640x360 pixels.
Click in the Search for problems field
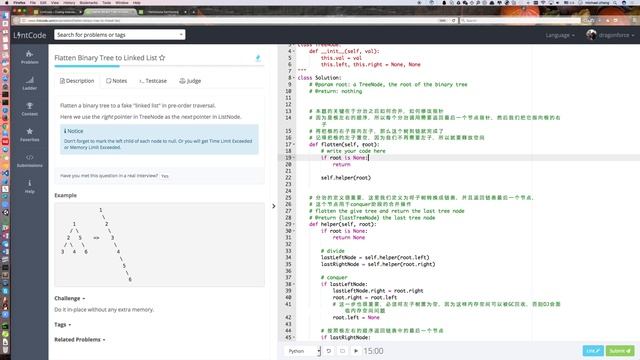tap(120, 35)
